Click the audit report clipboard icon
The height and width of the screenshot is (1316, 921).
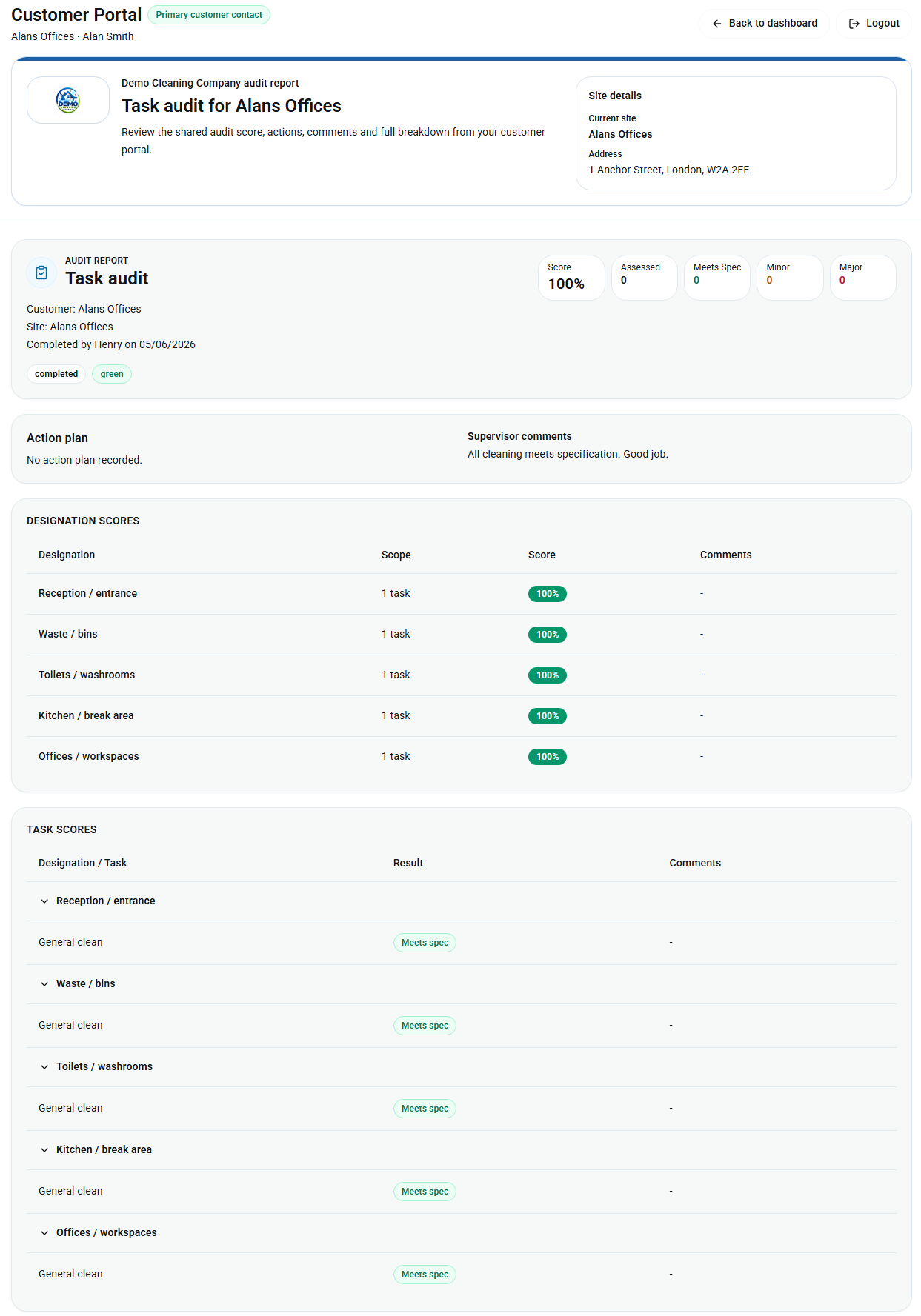pyautogui.click(x=41, y=273)
